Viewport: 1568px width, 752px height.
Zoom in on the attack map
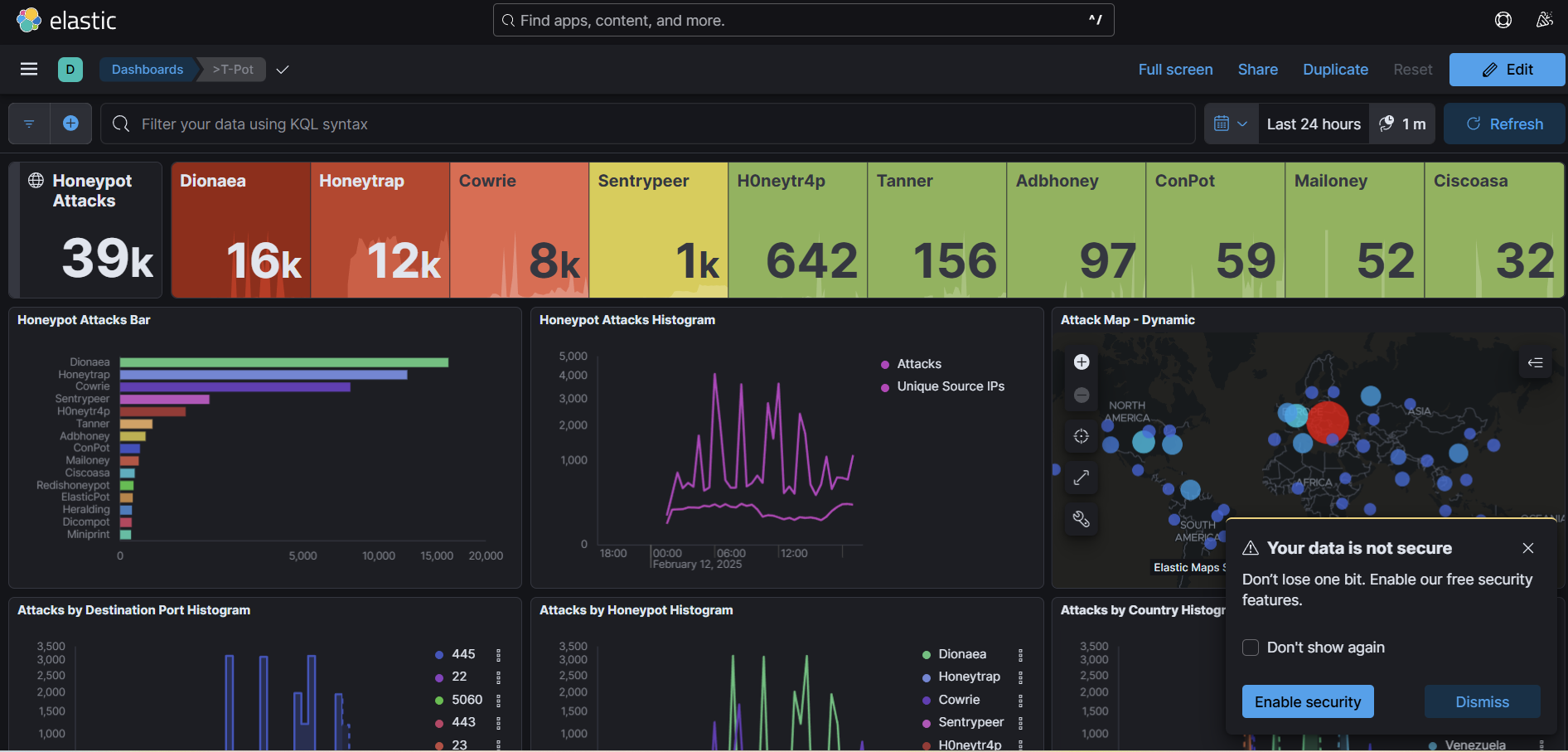[x=1082, y=361]
